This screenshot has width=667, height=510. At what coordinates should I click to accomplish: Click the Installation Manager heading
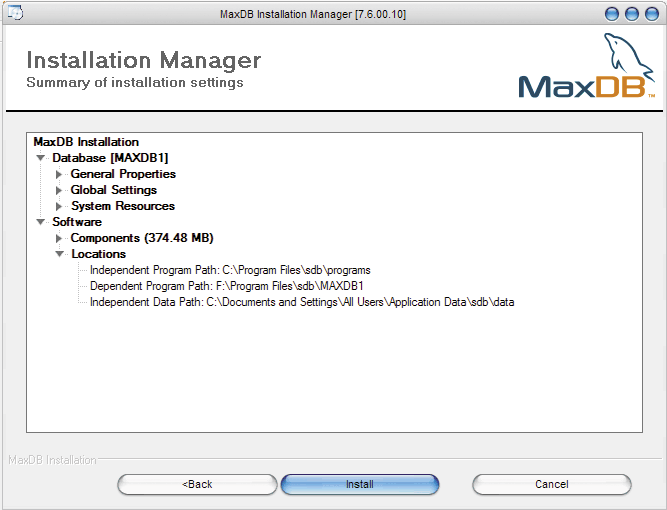pyautogui.click(x=144, y=60)
